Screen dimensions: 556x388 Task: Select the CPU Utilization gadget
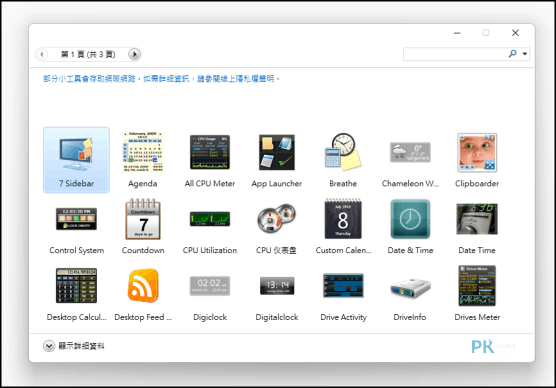pos(210,219)
